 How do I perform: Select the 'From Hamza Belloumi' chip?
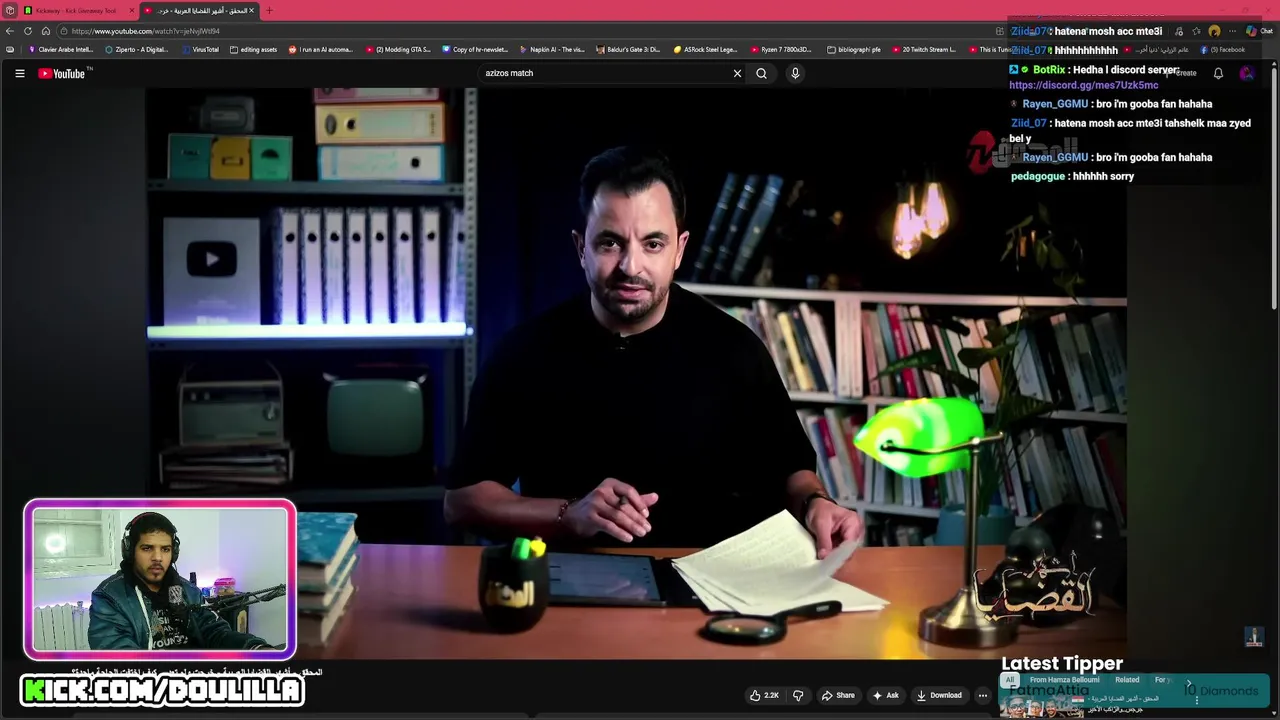click(x=1064, y=680)
